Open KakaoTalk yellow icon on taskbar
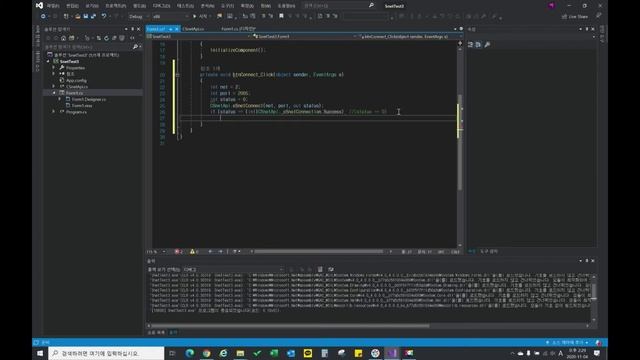640x360 pixels. coord(308,353)
